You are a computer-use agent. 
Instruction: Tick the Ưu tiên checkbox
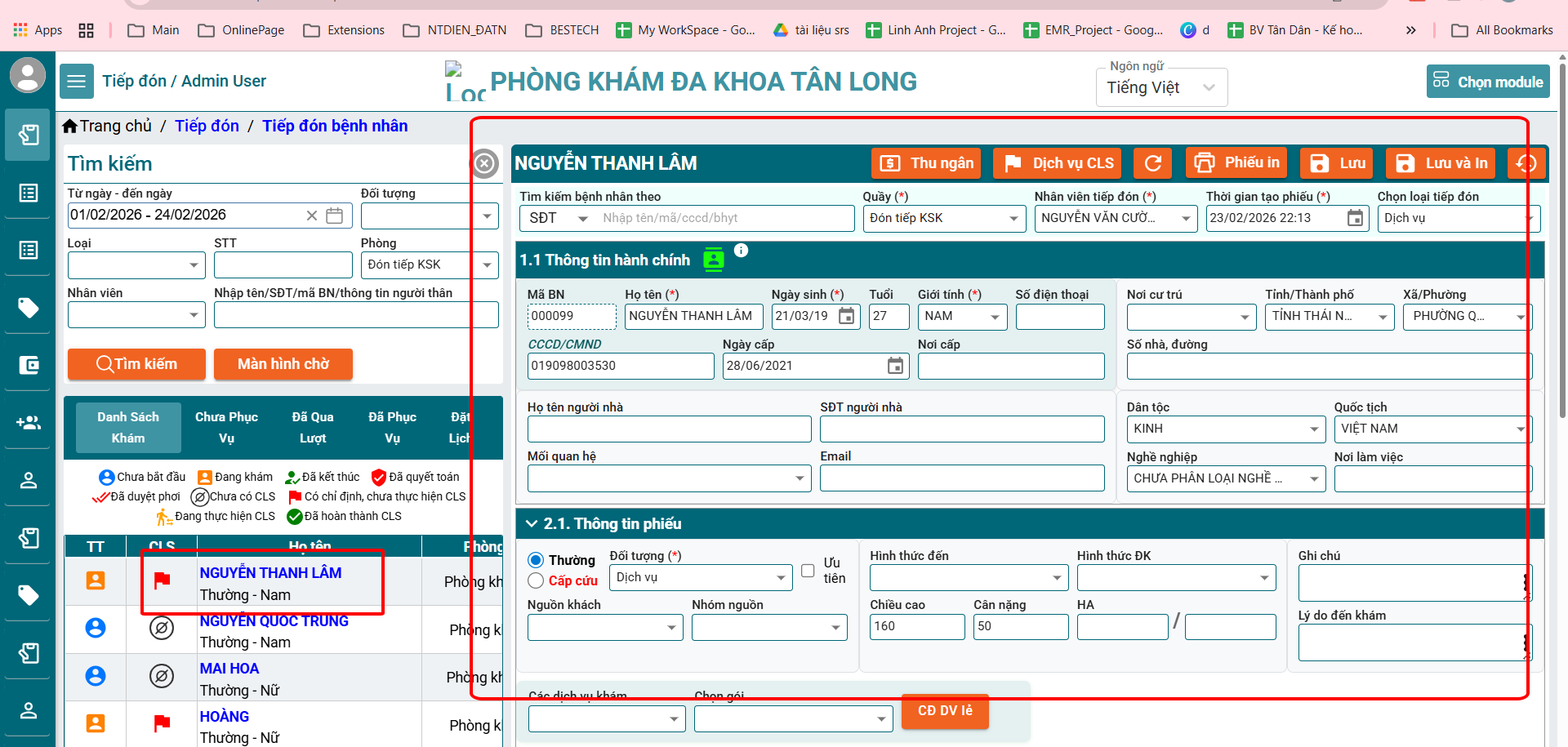(x=808, y=571)
